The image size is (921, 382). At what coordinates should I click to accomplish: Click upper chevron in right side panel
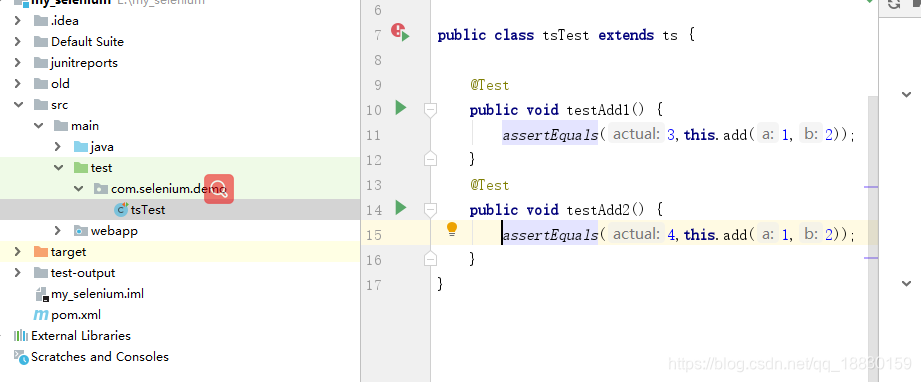(906, 94)
